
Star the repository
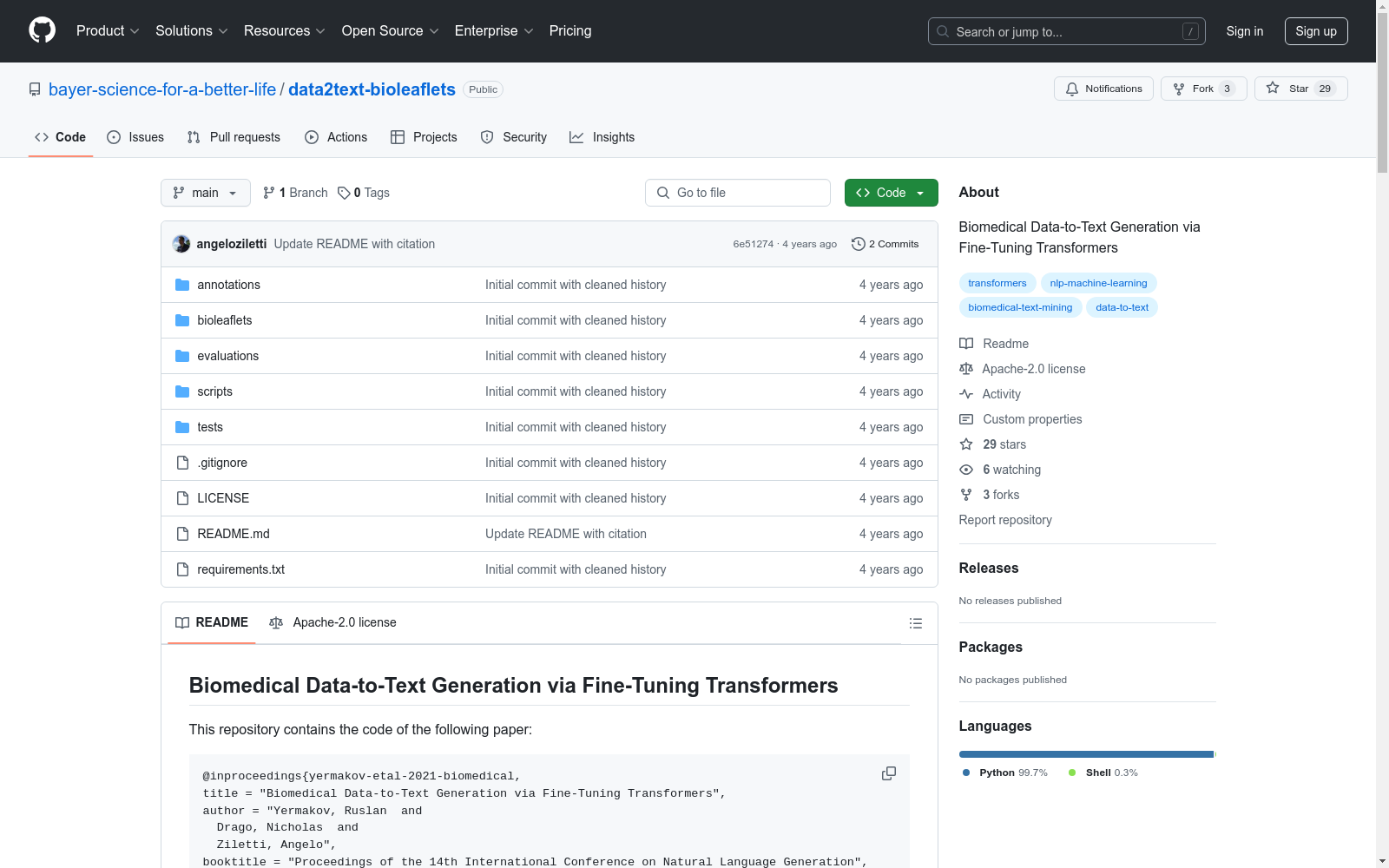click(1300, 89)
